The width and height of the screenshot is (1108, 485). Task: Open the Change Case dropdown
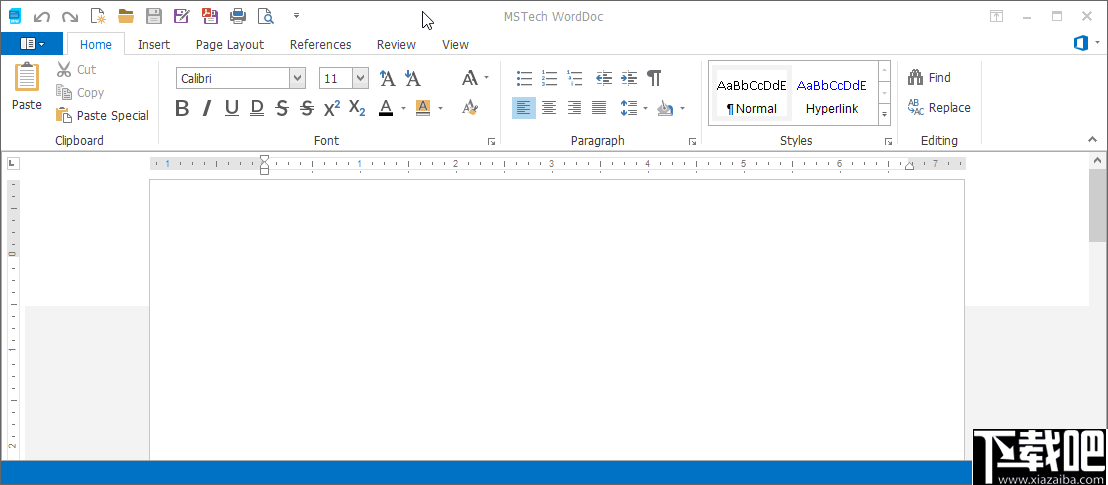click(x=475, y=78)
